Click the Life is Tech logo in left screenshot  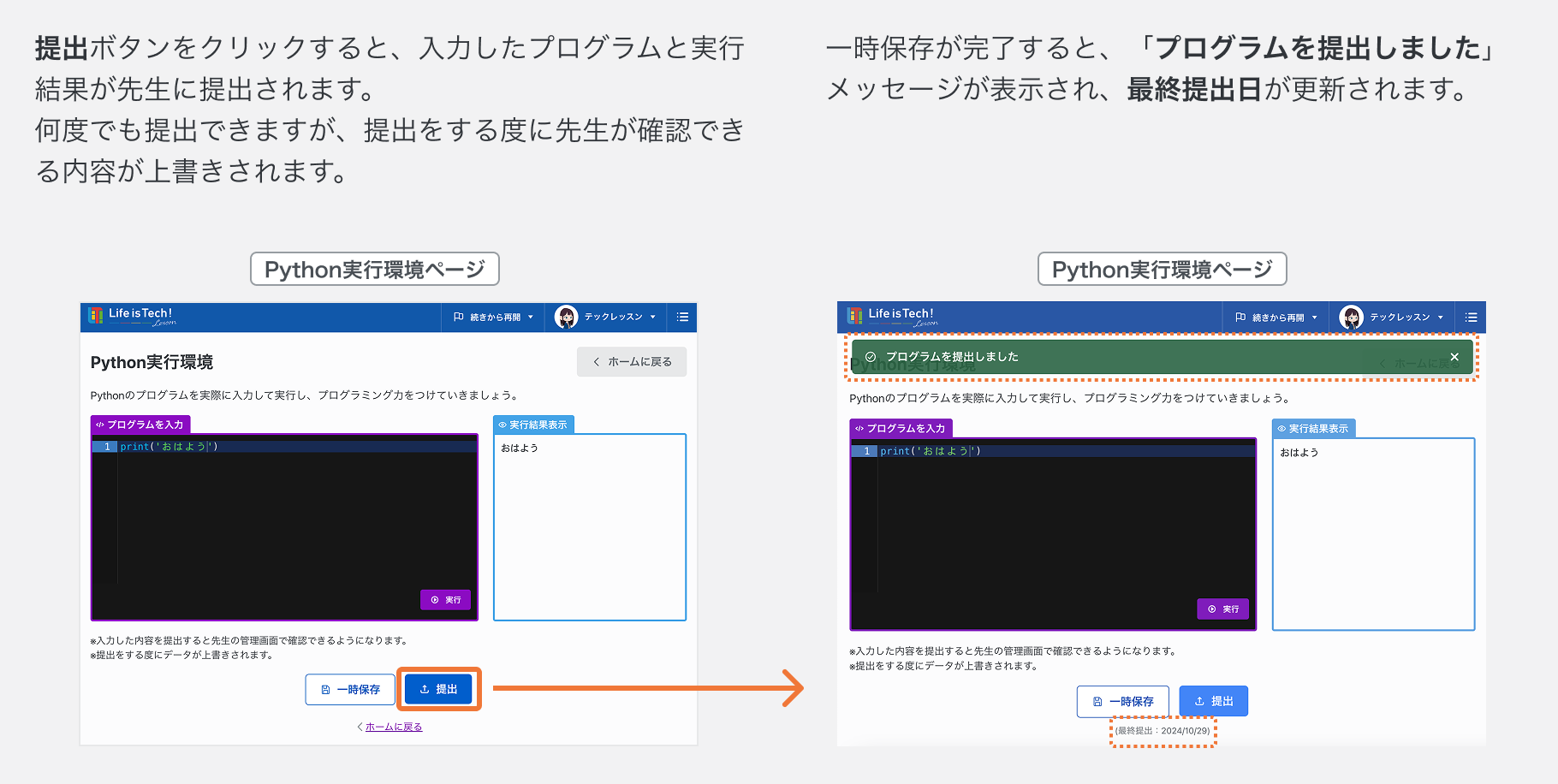tap(132, 316)
